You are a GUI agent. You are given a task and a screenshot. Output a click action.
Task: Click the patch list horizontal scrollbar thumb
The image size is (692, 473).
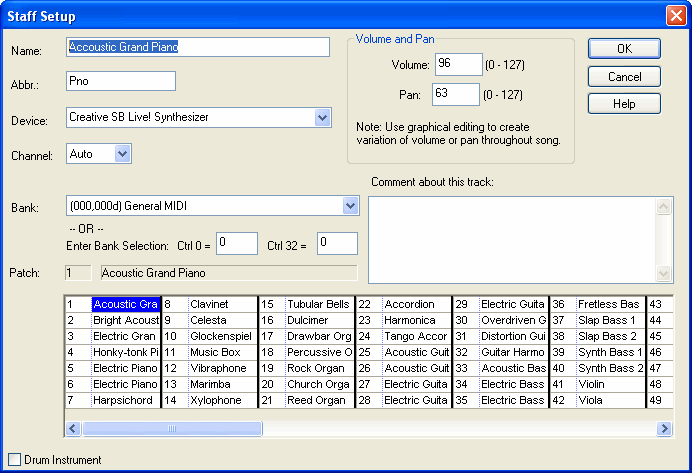[172, 429]
